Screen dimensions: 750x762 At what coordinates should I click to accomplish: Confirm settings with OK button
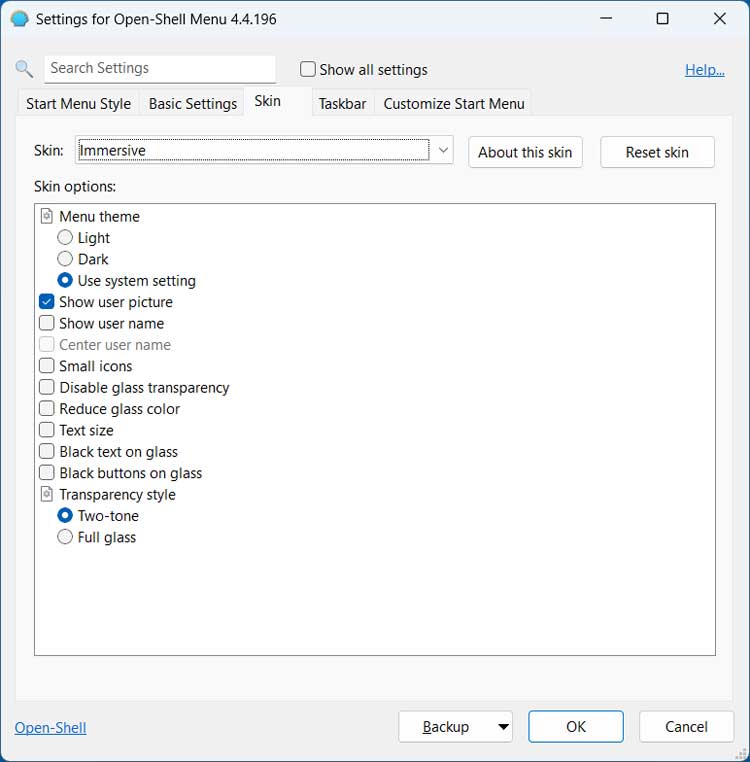pyautogui.click(x=576, y=727)
